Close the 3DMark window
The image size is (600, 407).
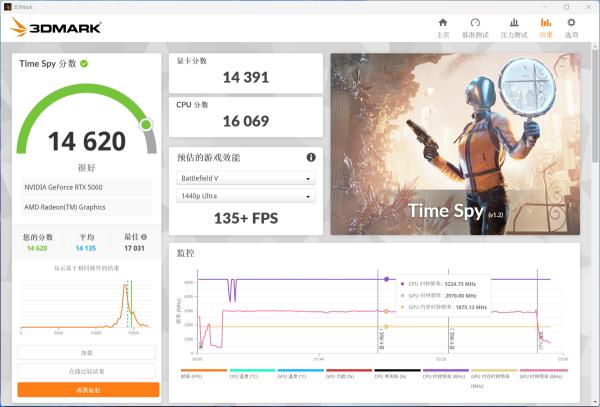(589, 7)
